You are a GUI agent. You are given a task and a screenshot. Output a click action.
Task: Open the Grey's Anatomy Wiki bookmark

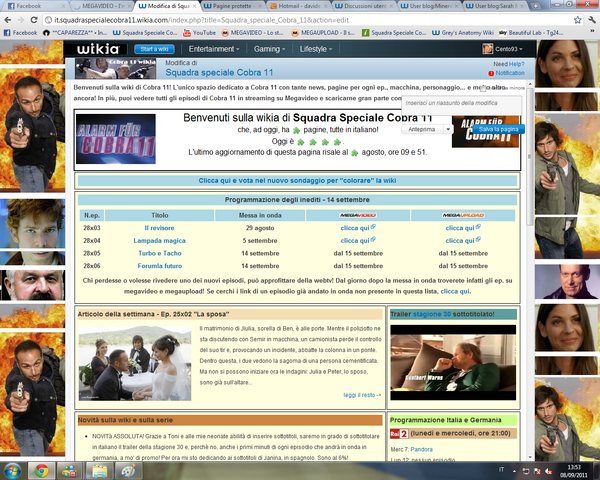pyautogui.click(x=463, y=33)
